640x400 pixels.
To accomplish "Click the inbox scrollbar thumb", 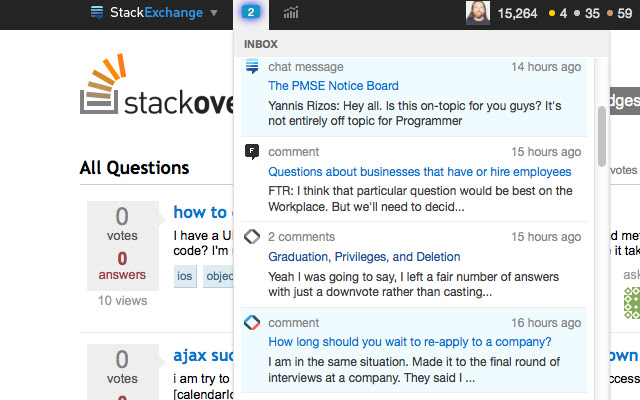I will click(602, 136).
